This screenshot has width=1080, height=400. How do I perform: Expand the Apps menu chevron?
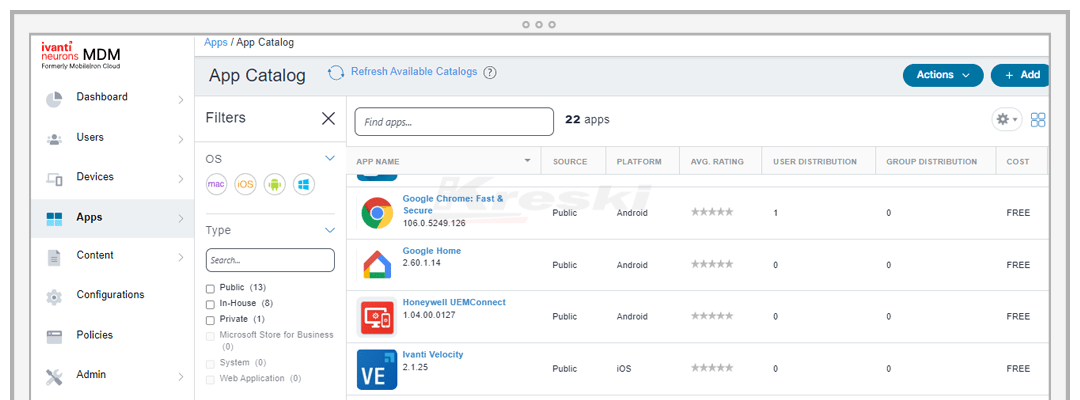180,219
